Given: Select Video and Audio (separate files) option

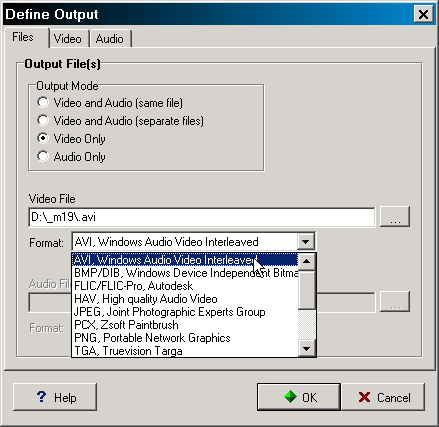Looking at the screenshot, I should 121,121.
